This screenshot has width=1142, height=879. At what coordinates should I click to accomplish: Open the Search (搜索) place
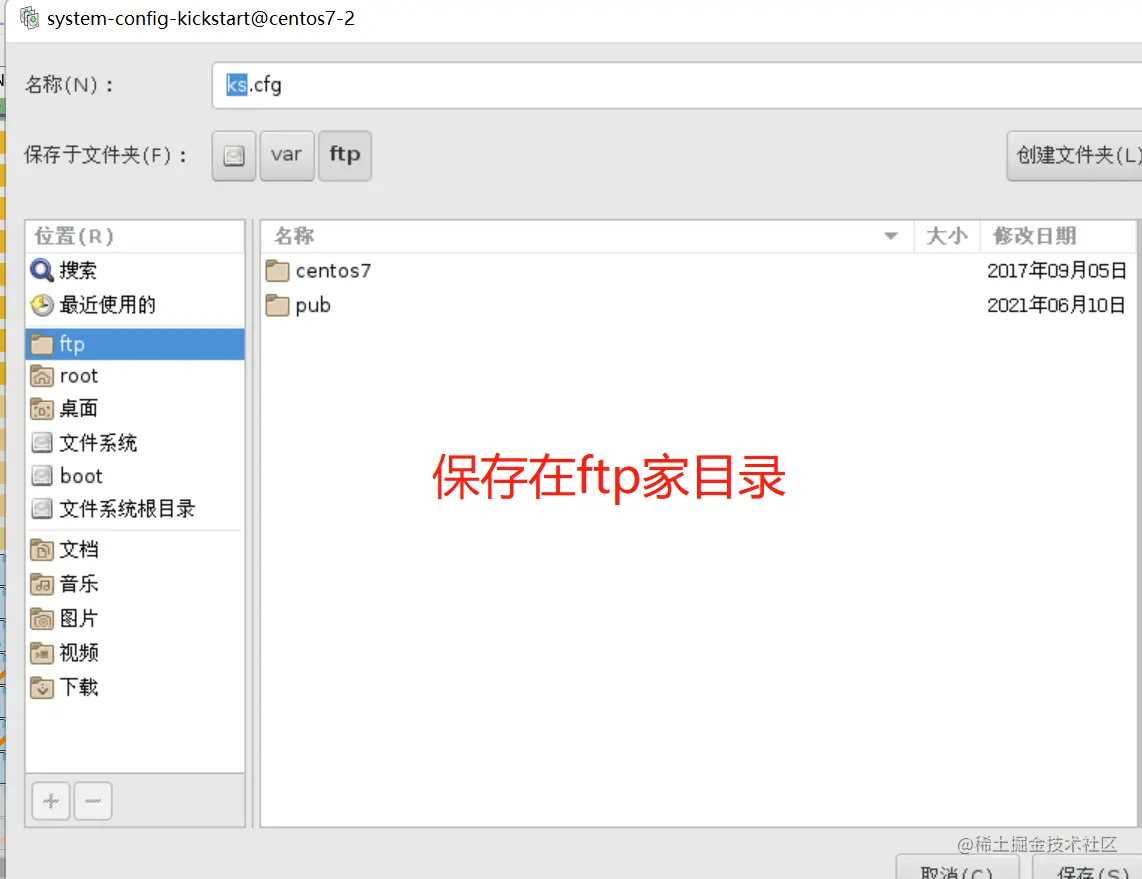click(135, 270)
